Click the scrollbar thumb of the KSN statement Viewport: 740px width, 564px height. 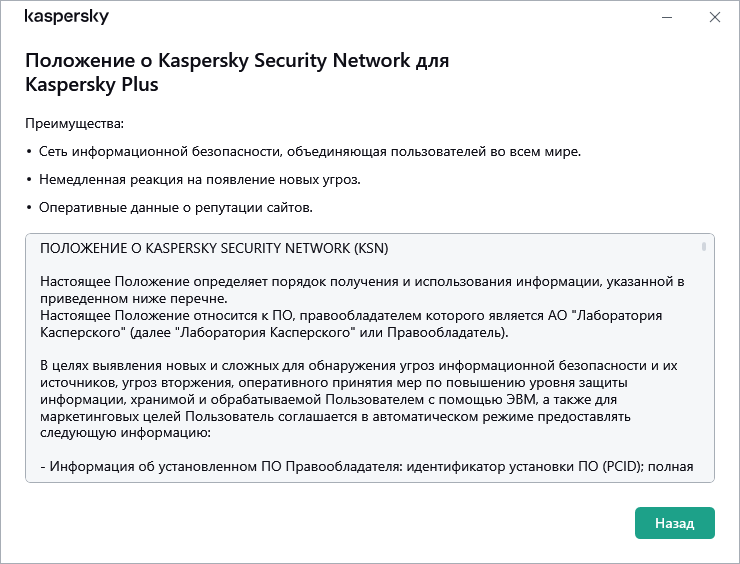click(x=704, y=245)
